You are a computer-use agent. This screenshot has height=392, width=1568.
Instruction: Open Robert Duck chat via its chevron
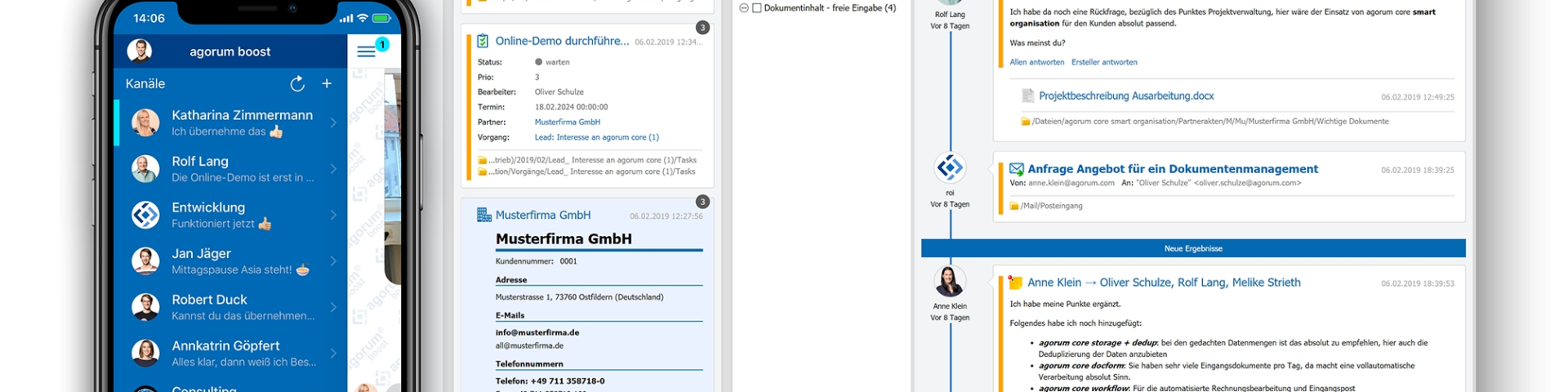pos(333,307)
